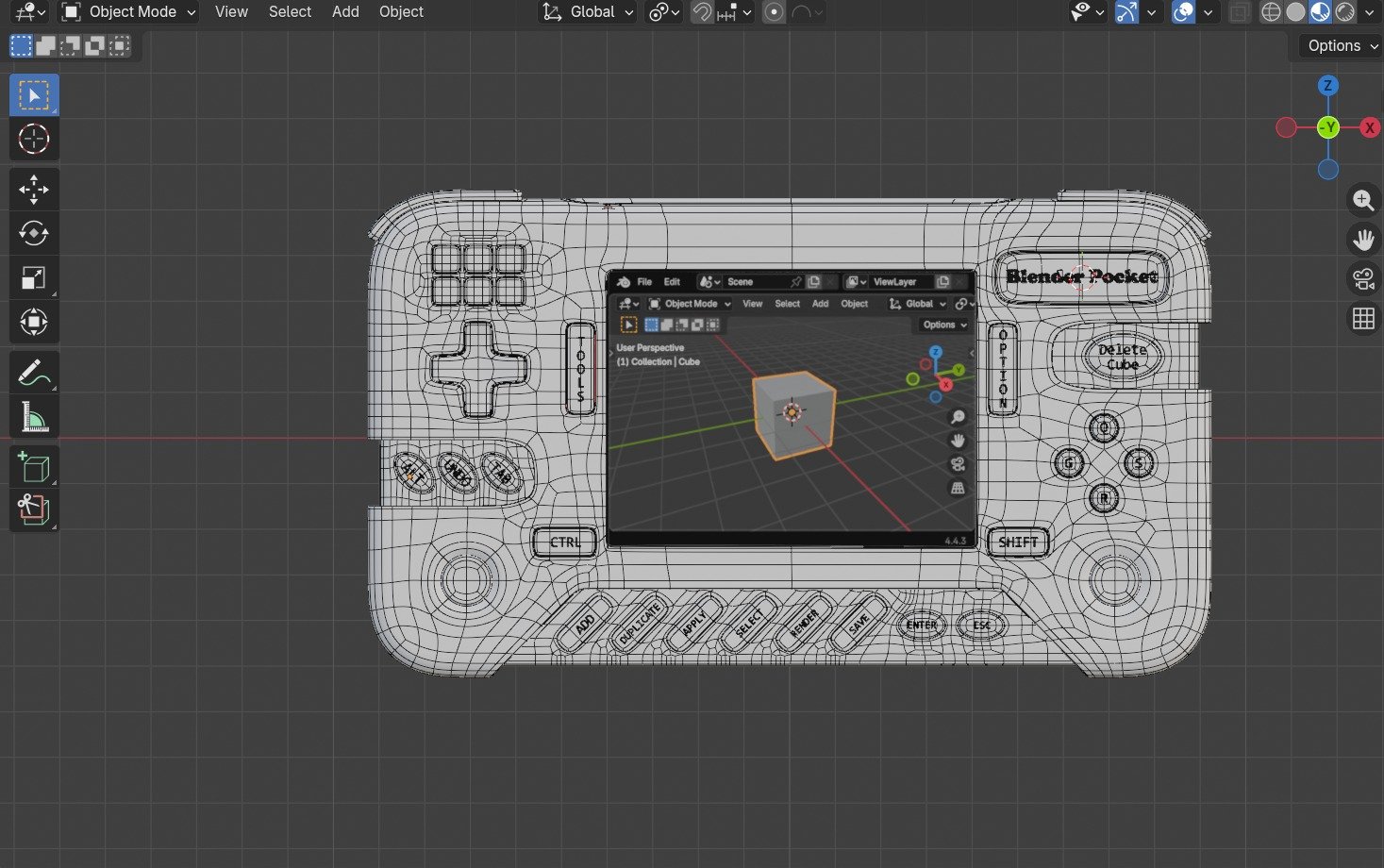Open the View menu
The image size is (1384, 868).
tap(231, 12)
